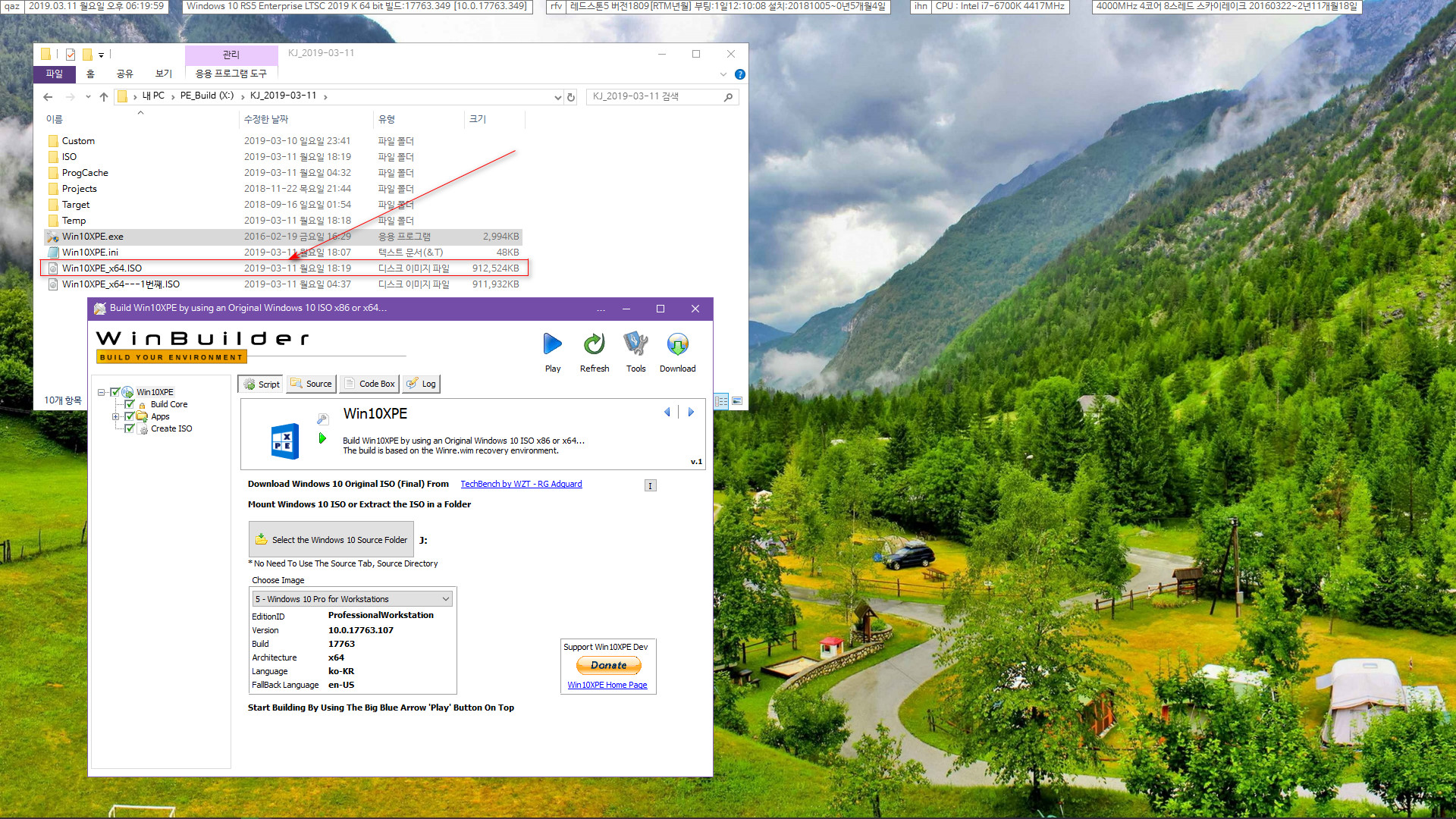The height and width of the screenshot is (819, 1456).
Task: Click the small green run-script arrow
Action: click(322, 438)
